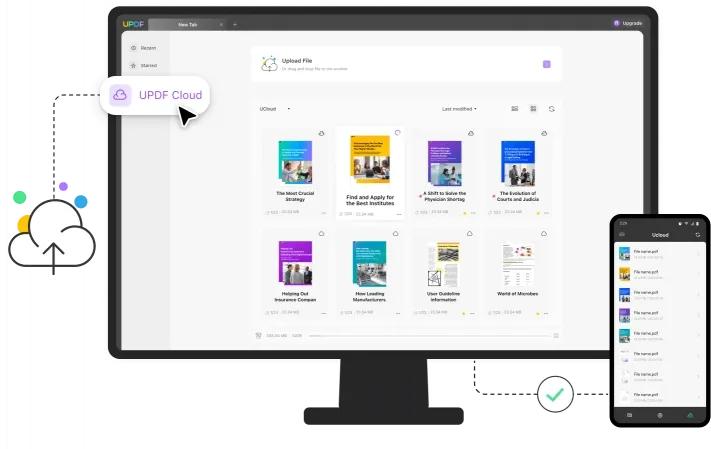This screenshot has height=449, width=711.
Task: Click the refresh sync icon beside view toggles
Action: pyautogui.click(x=551, y=109)
